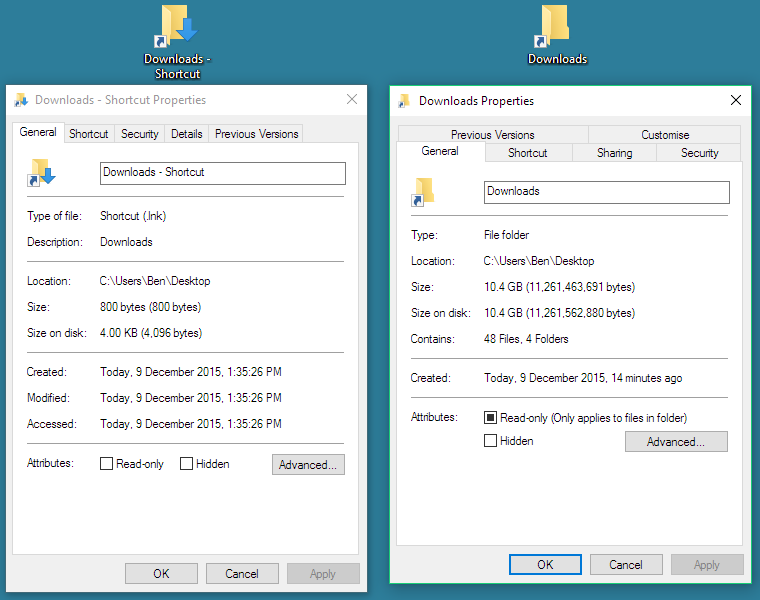Toggle Read-only (Only applies to files in folder) checkbox
The image size is (760, 600).
[490, 417]
